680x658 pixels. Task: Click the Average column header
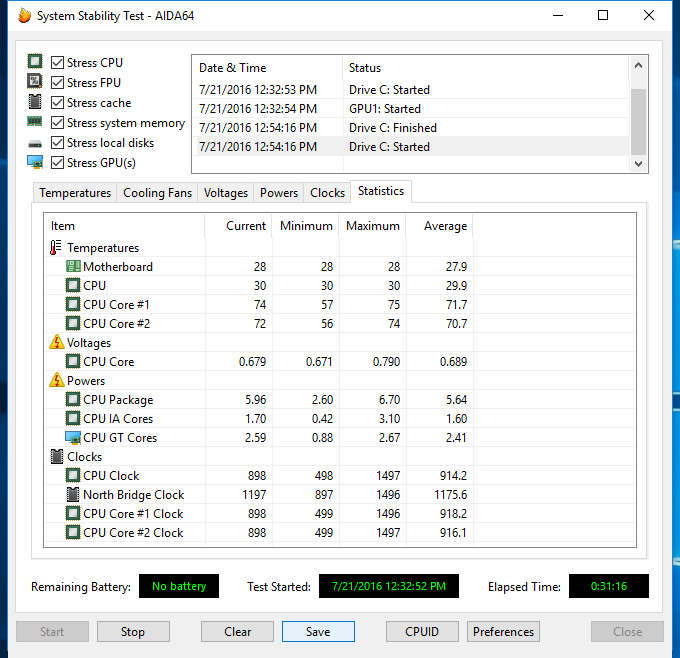(x=439, y=226)
